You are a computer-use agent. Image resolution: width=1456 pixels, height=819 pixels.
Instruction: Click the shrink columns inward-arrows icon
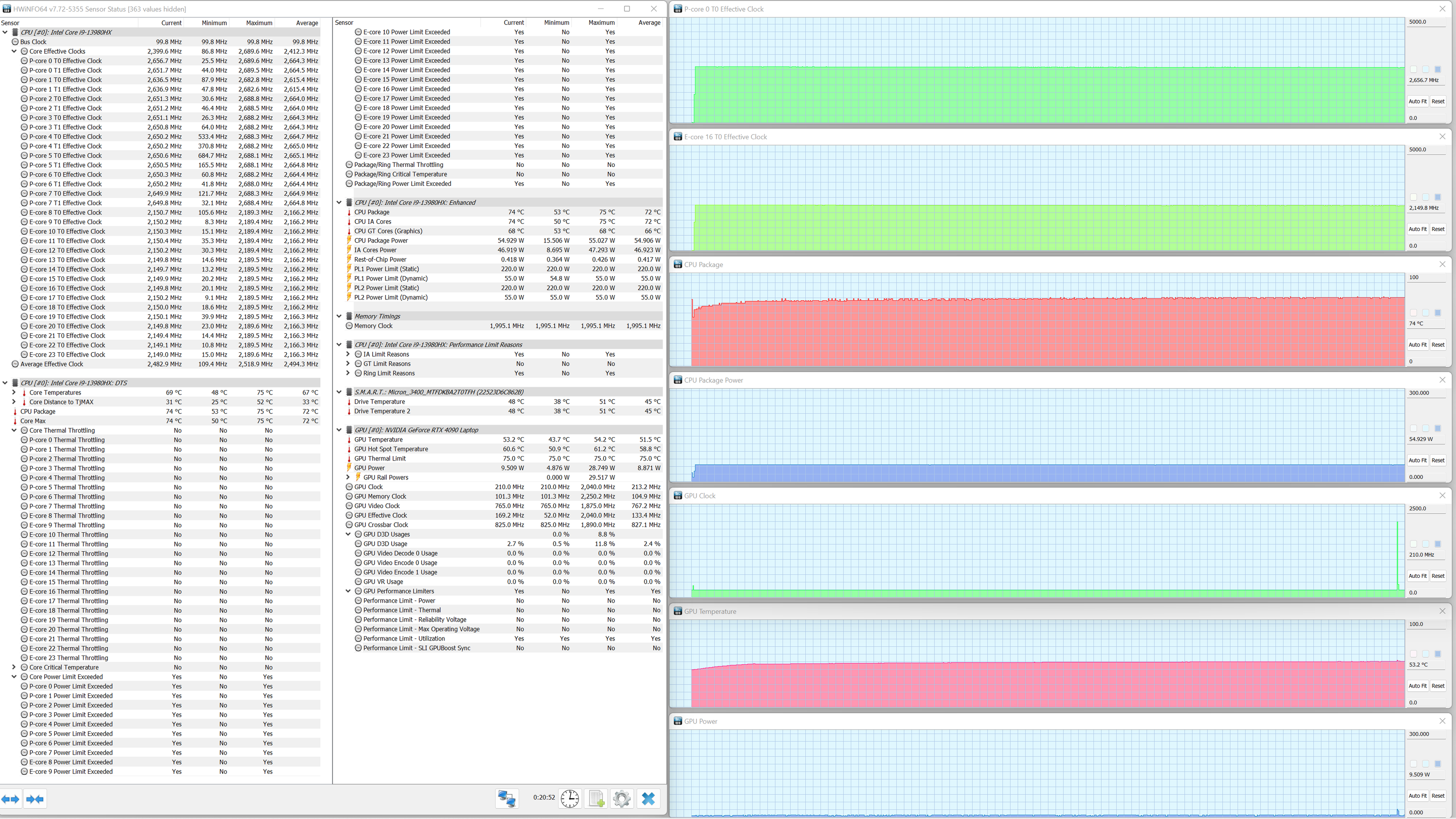[x=35, y=799]
